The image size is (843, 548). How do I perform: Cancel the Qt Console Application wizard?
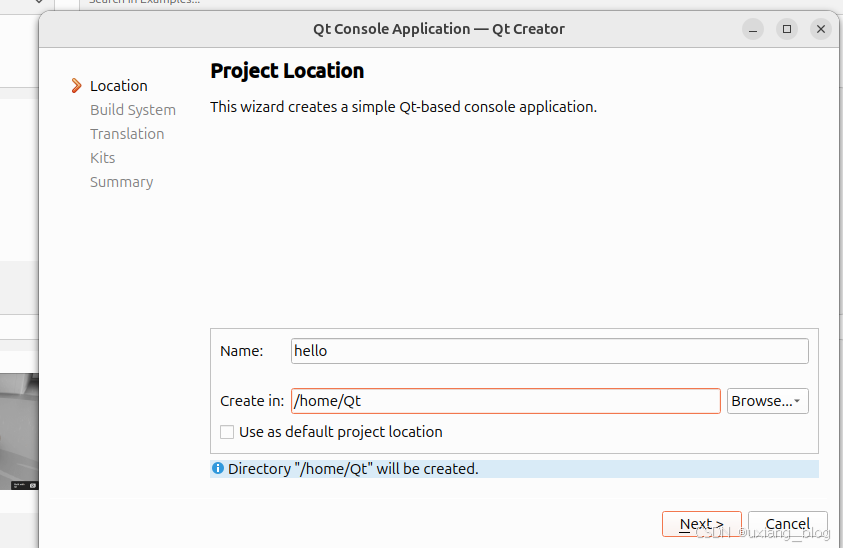pos(788,524)
